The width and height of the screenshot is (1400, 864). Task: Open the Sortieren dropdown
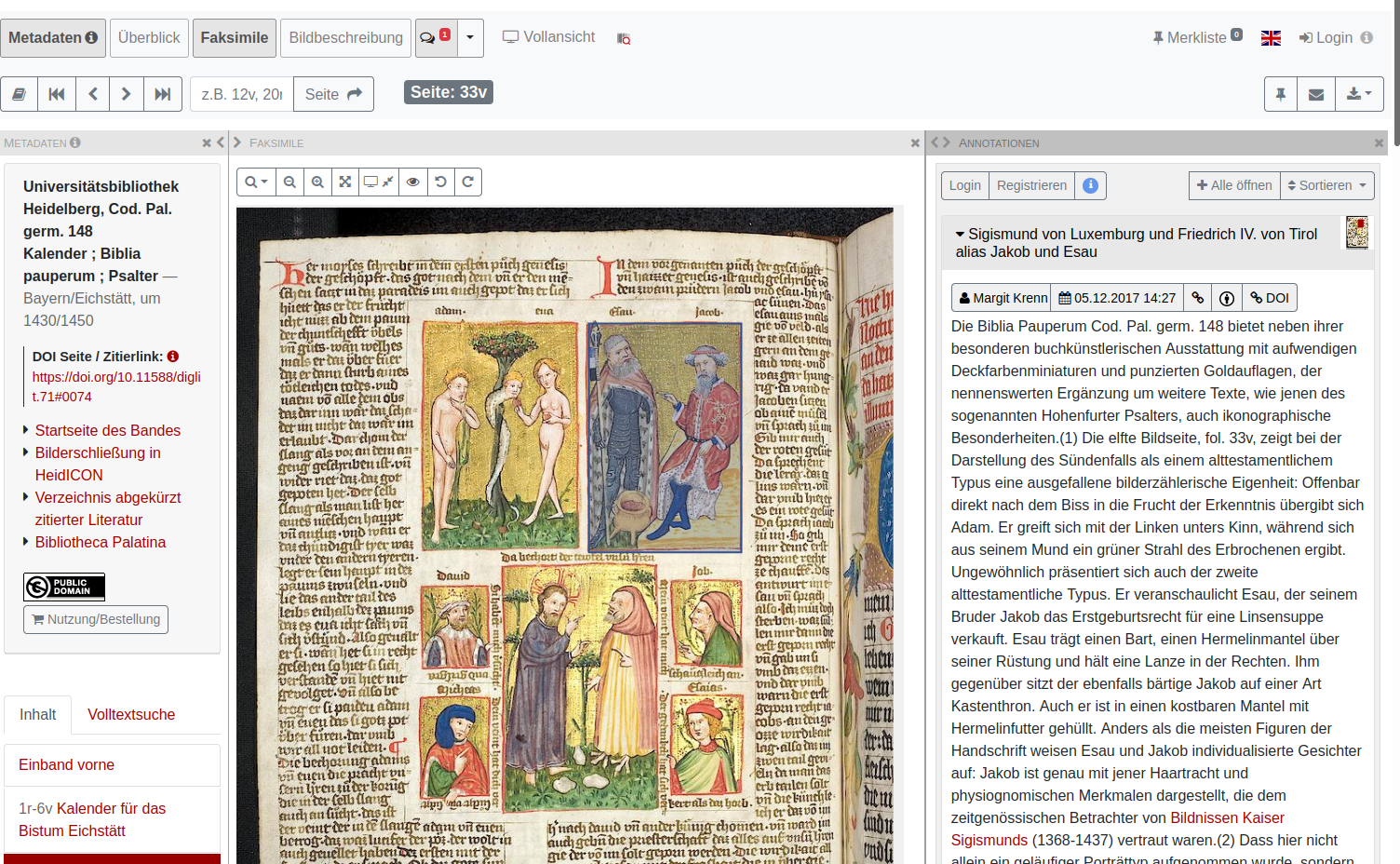click(1327, 185)
